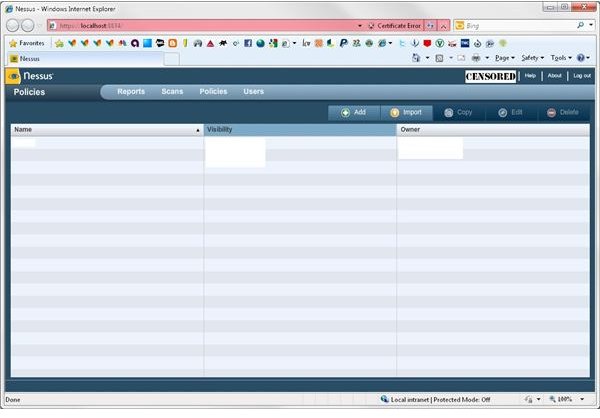Click the Print toolbar icon
The image size is (600, 418).
click(476, 58)
